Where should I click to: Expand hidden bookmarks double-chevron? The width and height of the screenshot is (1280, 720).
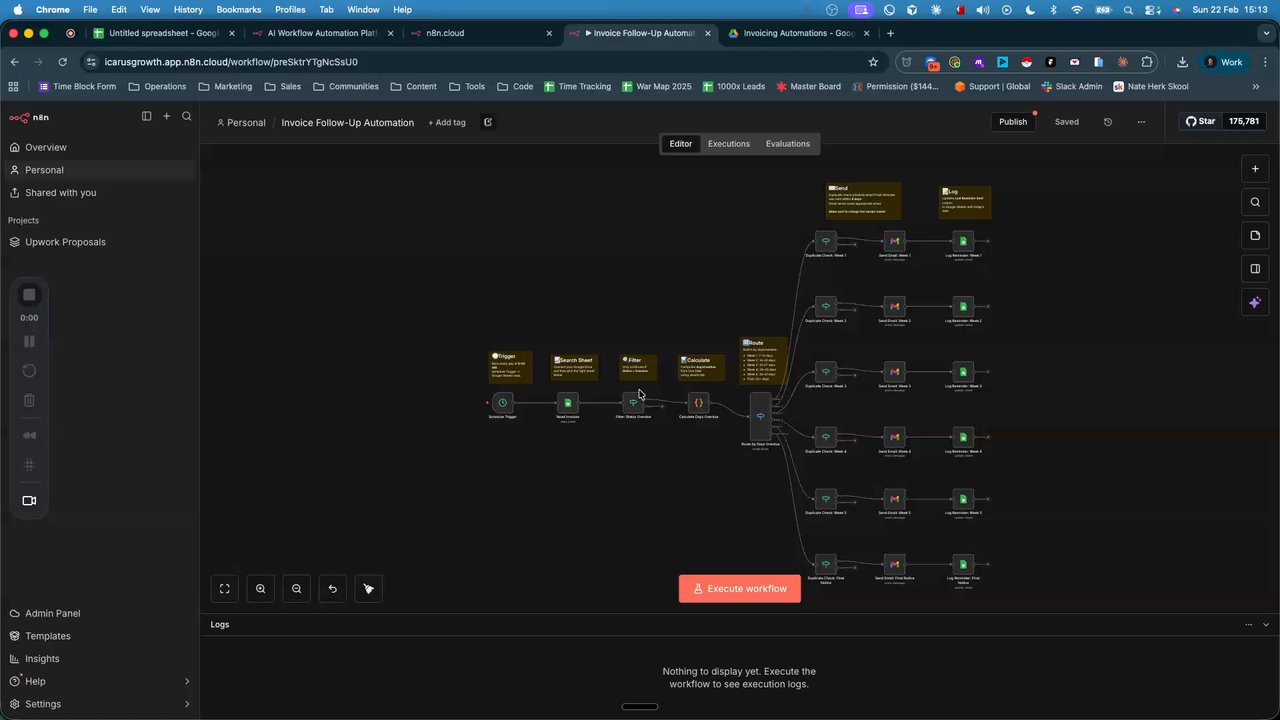[1254, 86]
